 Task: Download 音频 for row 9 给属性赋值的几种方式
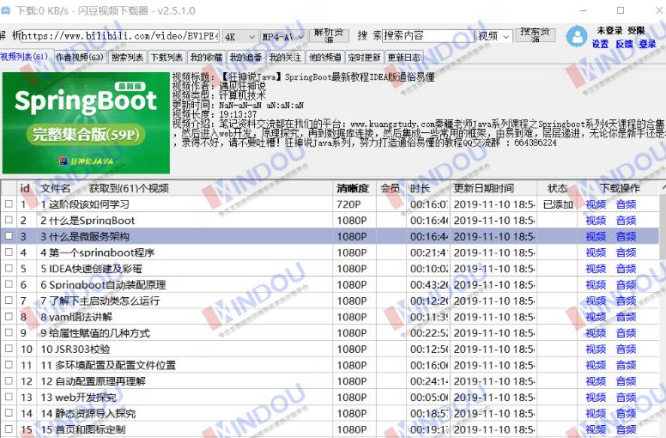[x=626, y=333]
